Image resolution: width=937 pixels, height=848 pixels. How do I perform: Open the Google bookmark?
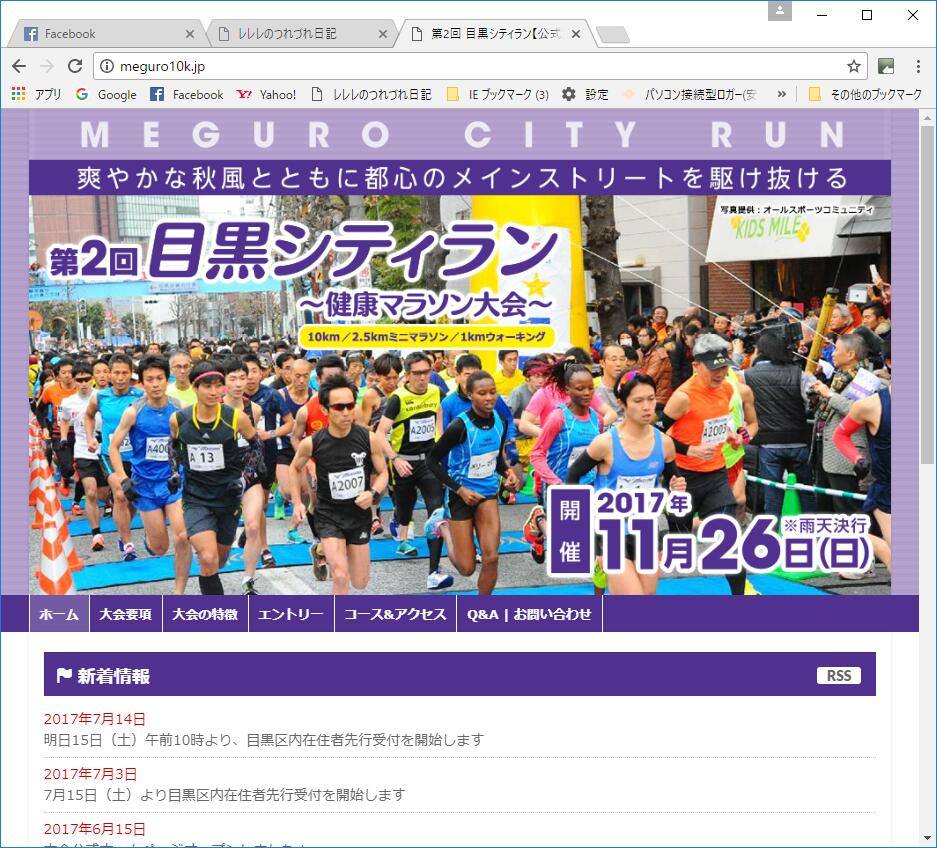(106, 94)
